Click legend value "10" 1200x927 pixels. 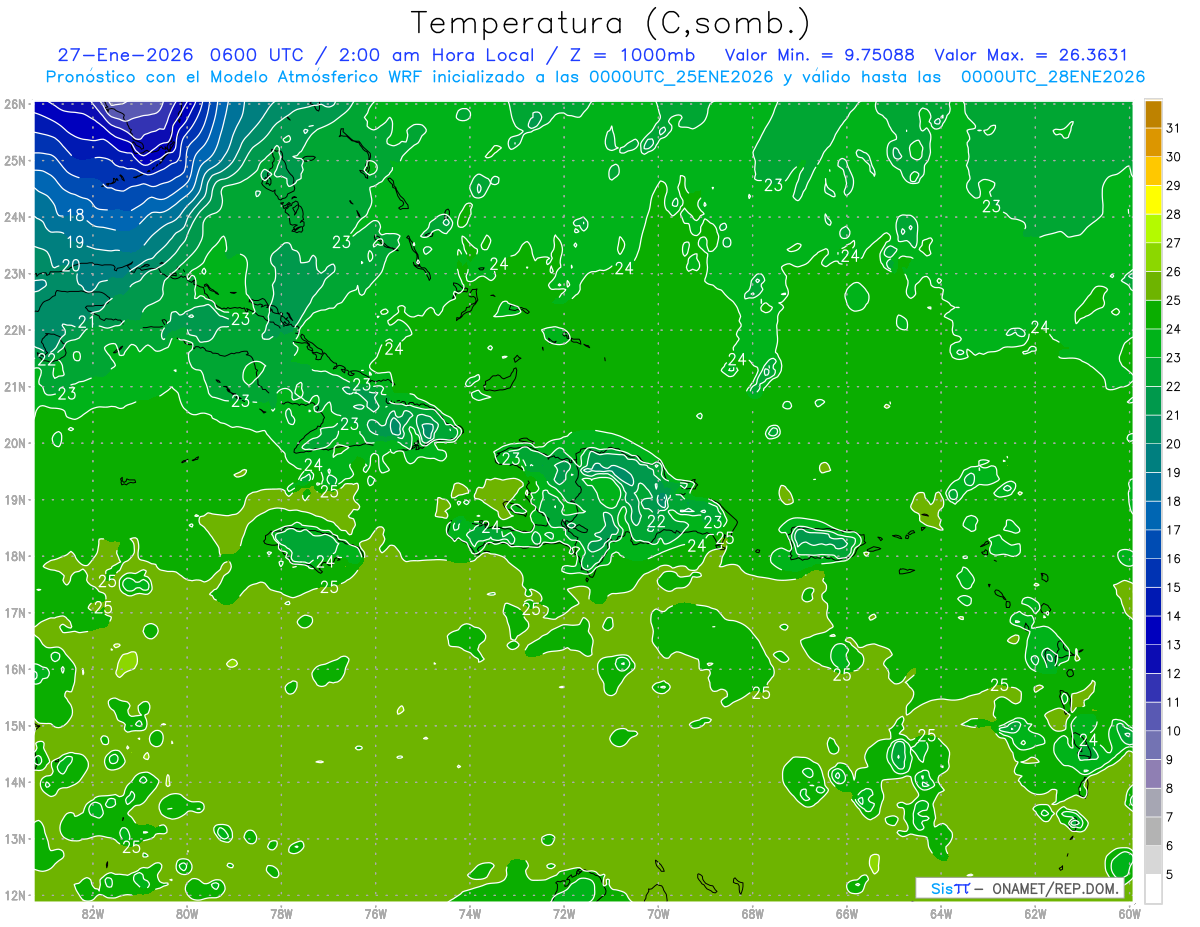point(1174,730)
